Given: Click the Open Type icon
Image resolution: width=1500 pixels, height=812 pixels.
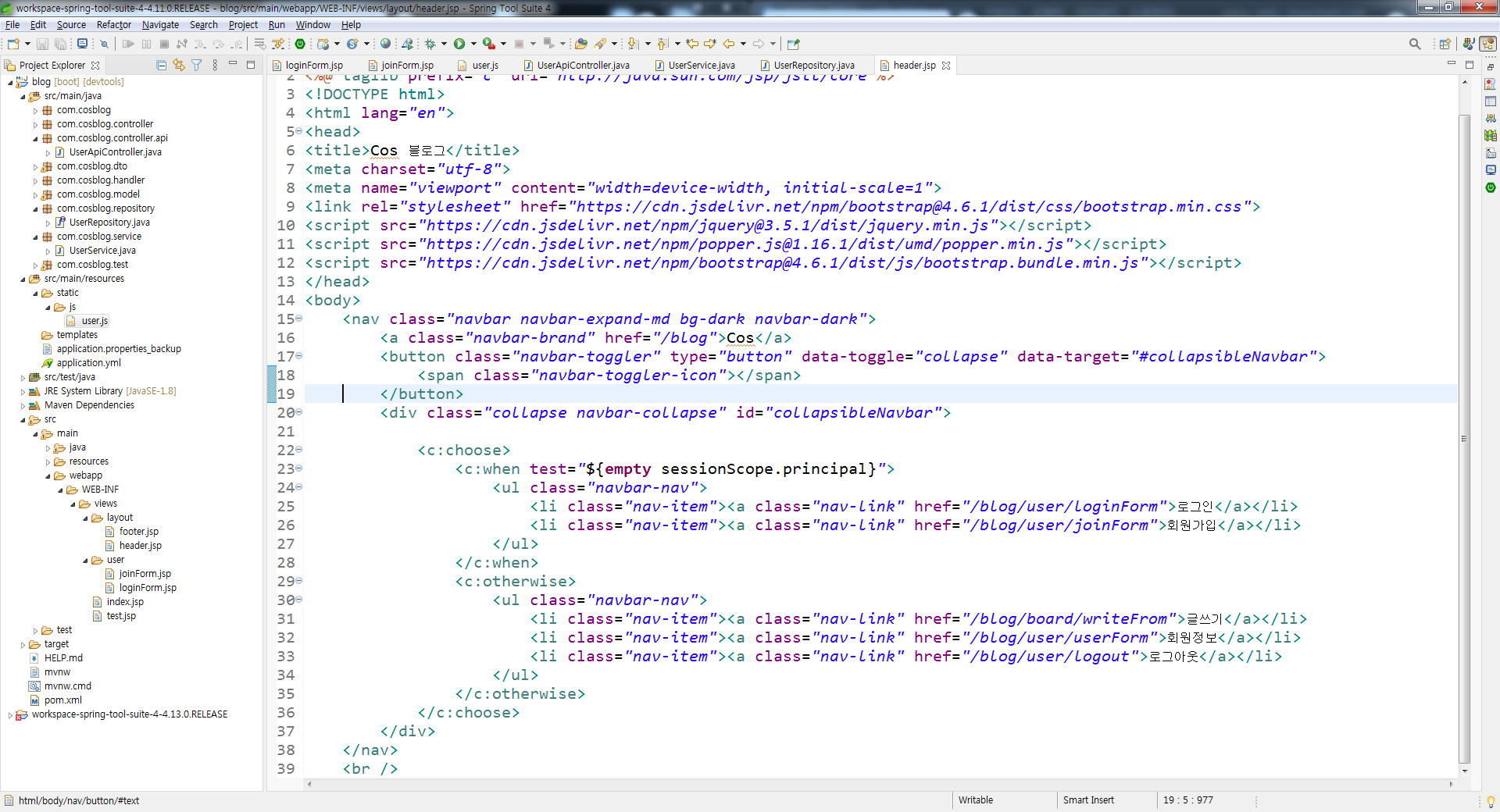Looking at the screenshot, I should click(580, 44).
